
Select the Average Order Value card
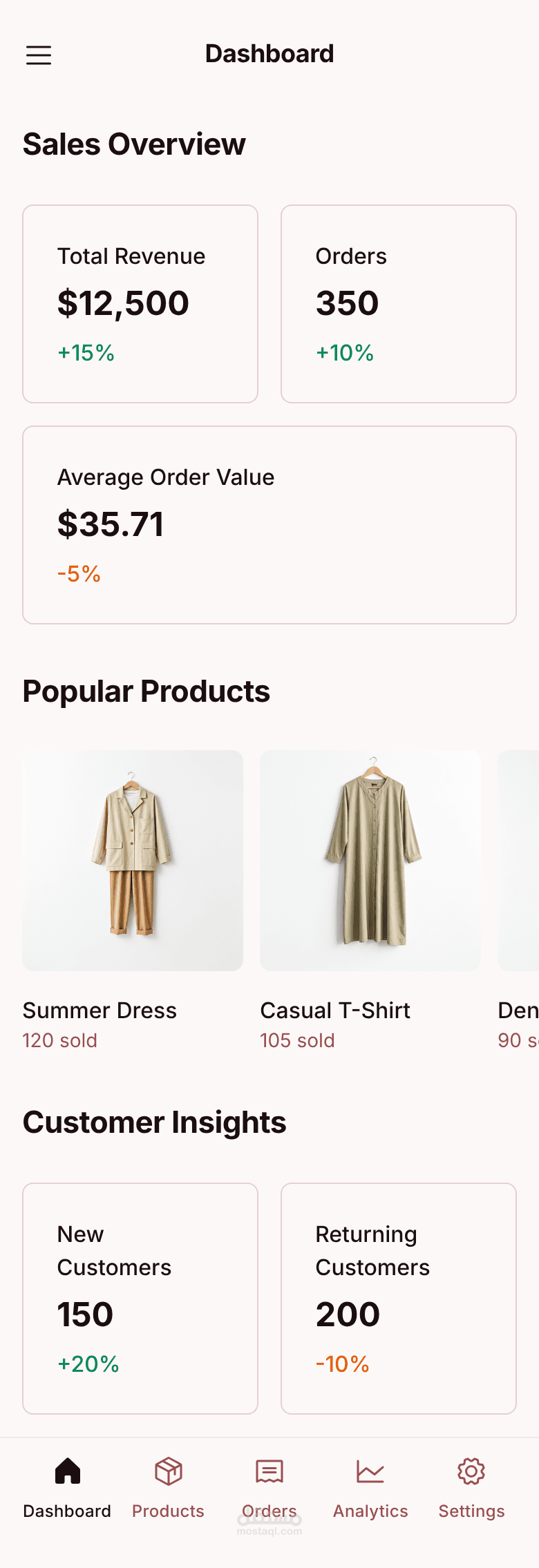pos(269,525)
